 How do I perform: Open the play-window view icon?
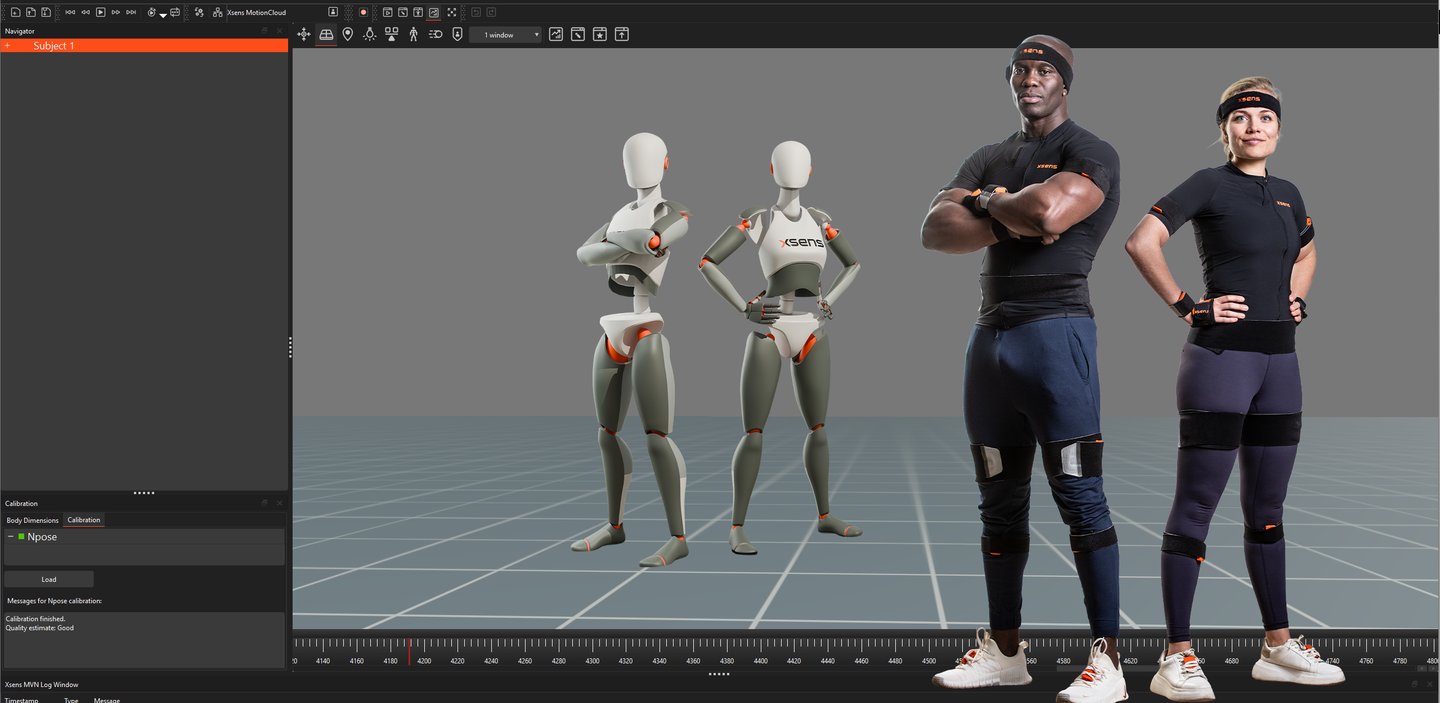coord(387,12)
